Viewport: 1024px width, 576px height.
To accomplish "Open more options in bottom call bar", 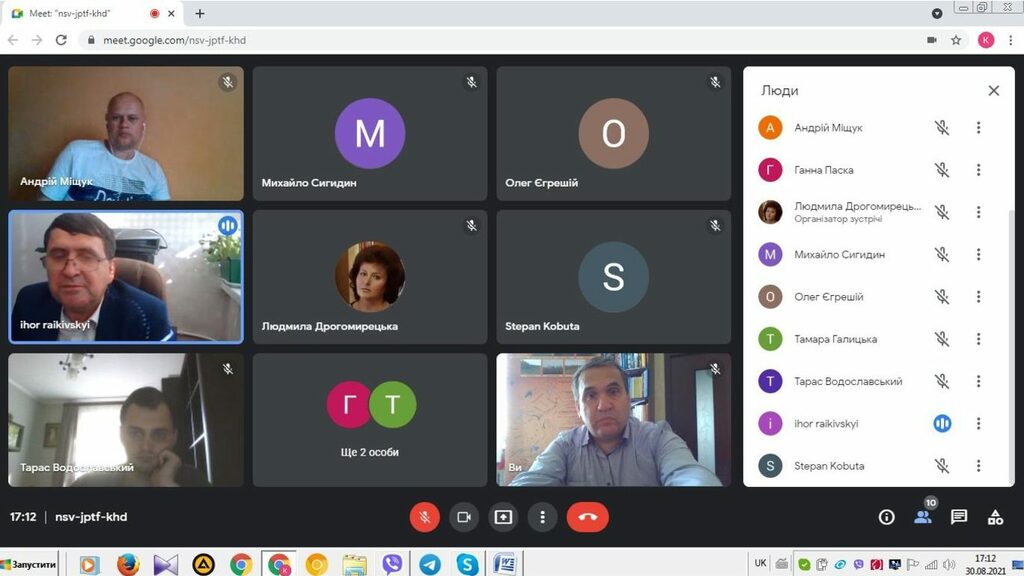I will [542, 517].
